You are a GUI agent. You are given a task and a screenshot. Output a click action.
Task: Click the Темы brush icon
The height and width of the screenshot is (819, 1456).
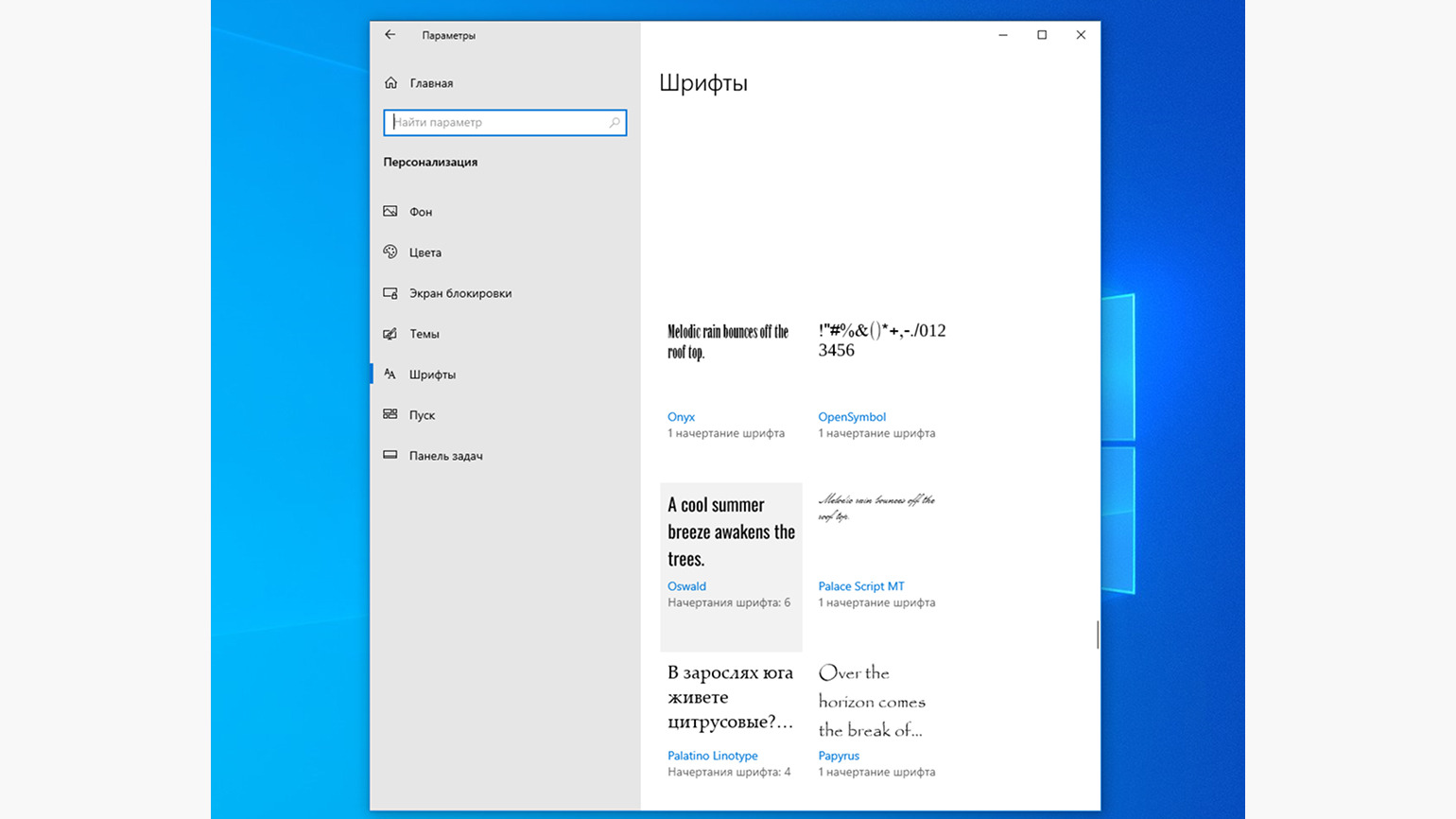tap(390, 334)
